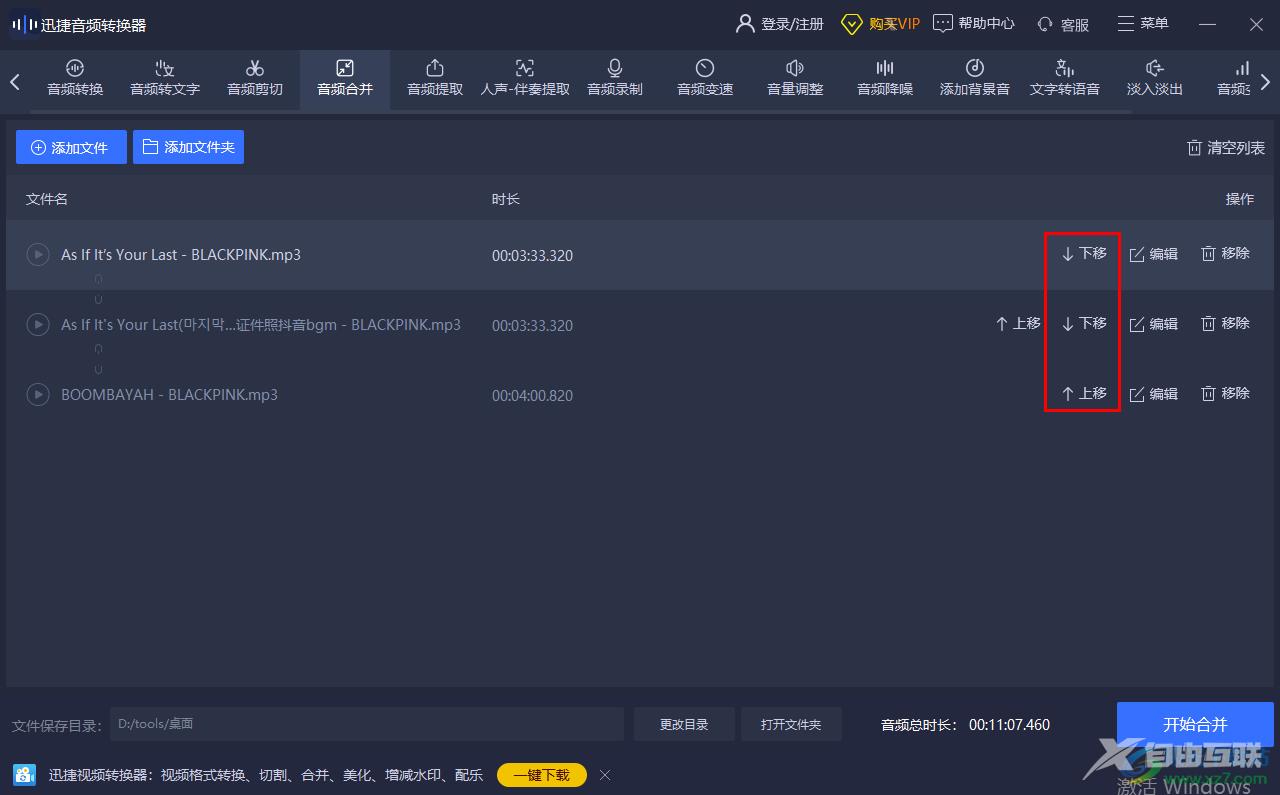This screenshot has height=795, width=1280.
Task: Open the 音频剪切 audio cutting tool
Action: coord(255,78)
